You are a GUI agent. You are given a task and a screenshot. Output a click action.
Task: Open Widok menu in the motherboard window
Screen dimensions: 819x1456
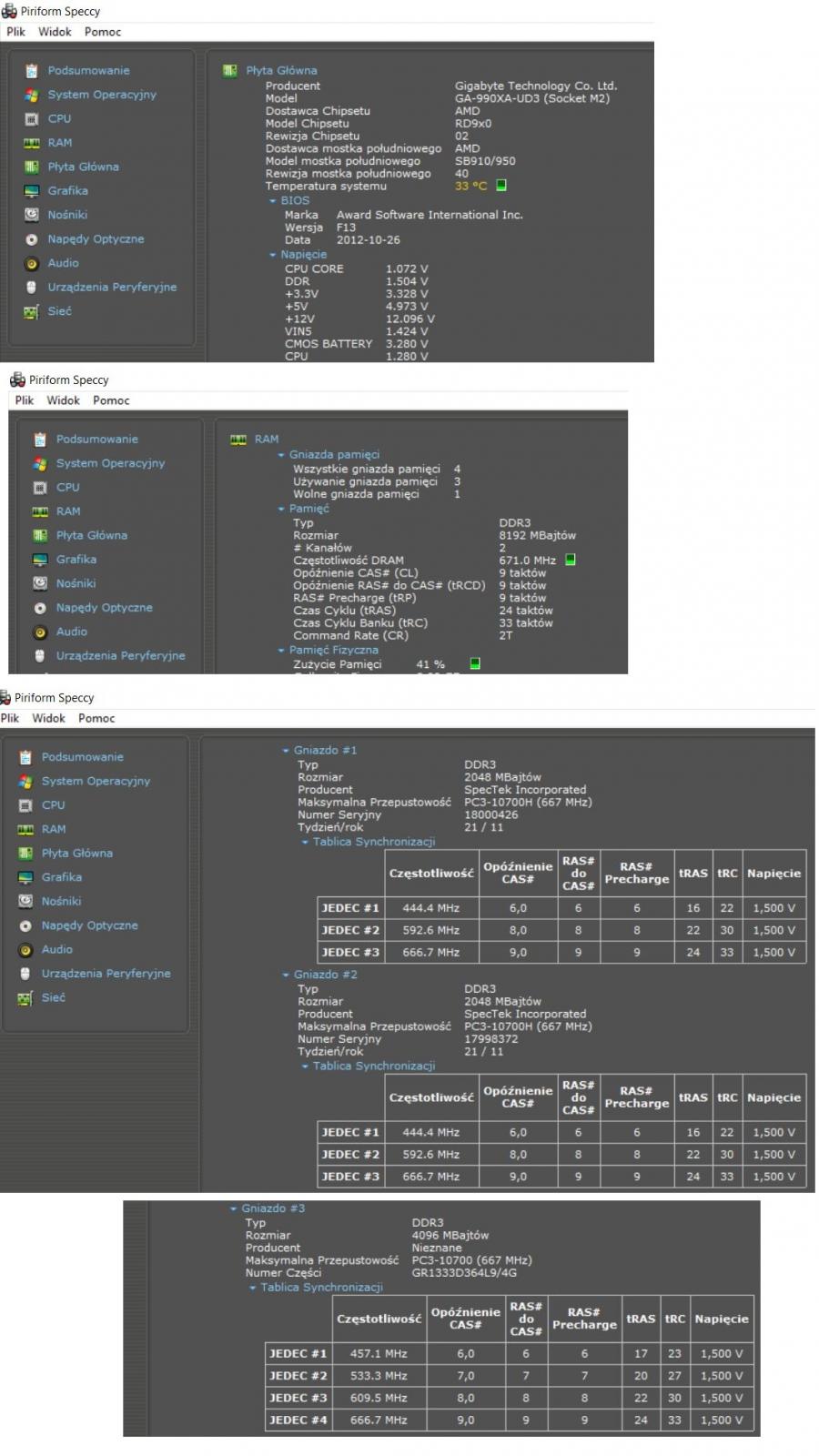(x=55, y=32)
